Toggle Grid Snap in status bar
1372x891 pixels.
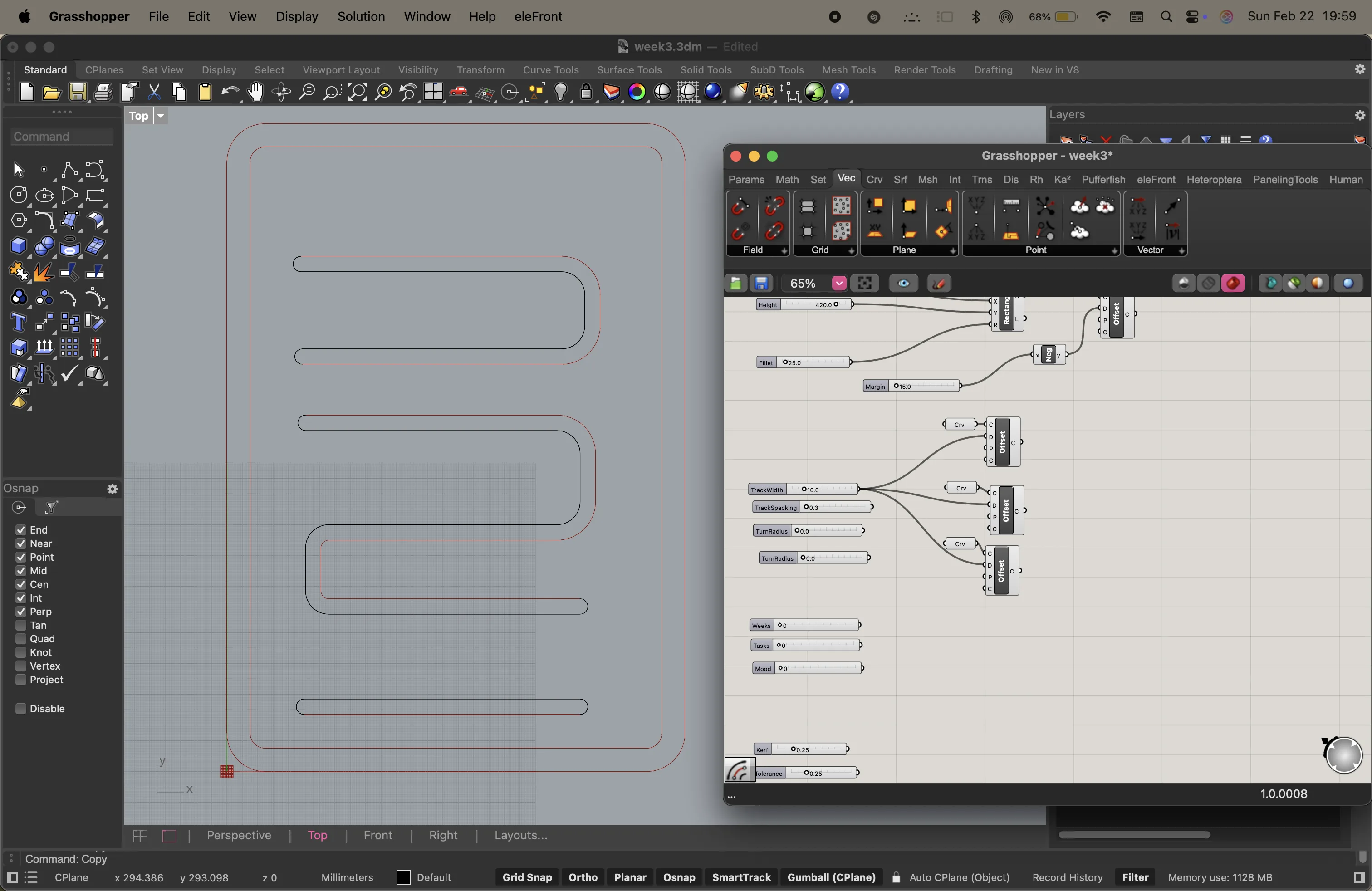pos(527,878)
